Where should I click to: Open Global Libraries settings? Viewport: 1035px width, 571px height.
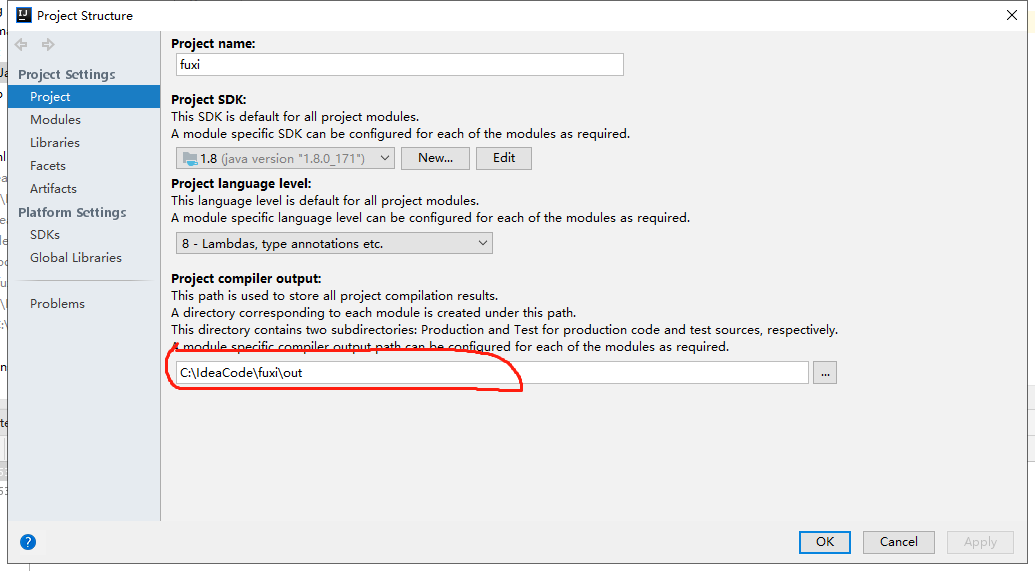(x=76, y=257)
